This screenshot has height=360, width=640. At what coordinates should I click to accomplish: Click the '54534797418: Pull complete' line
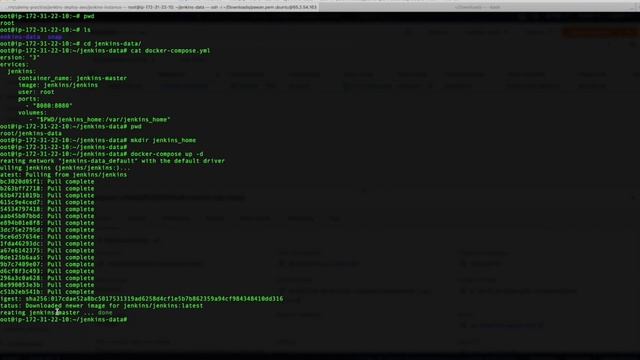[47, 209]
